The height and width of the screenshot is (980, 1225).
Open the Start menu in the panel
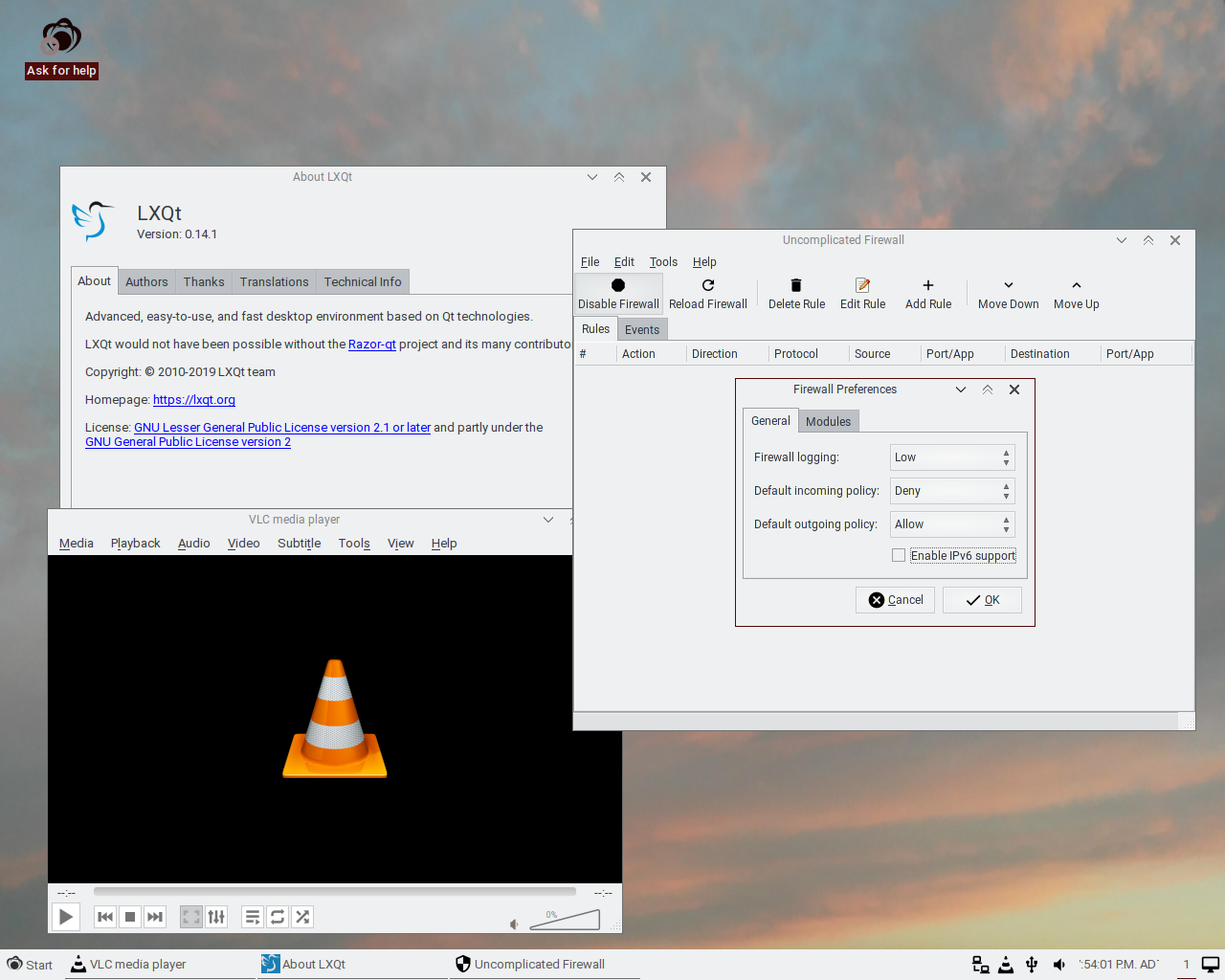click(30, 965)
